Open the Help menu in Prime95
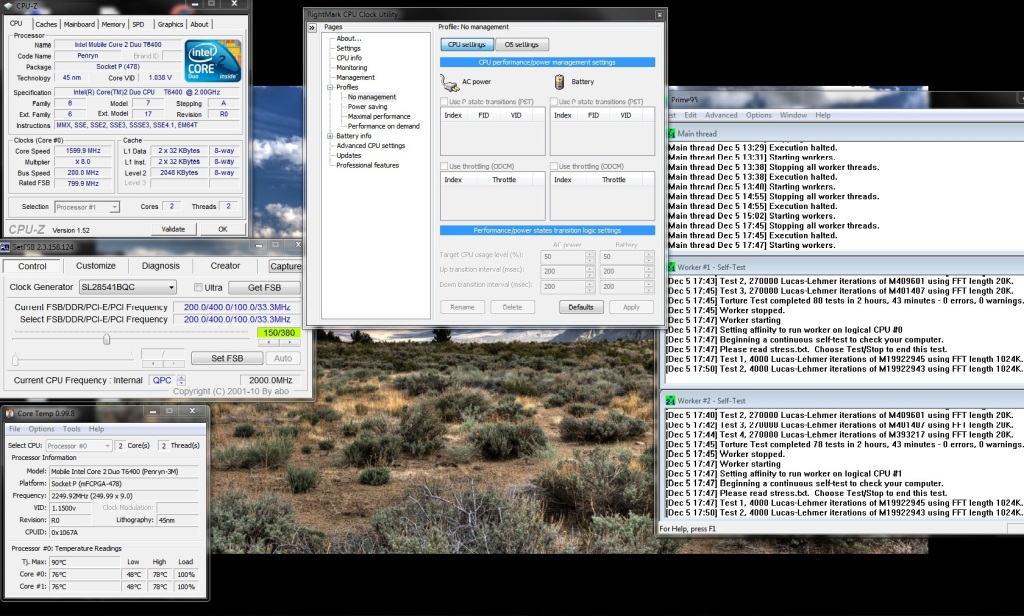 pos(823,115)
